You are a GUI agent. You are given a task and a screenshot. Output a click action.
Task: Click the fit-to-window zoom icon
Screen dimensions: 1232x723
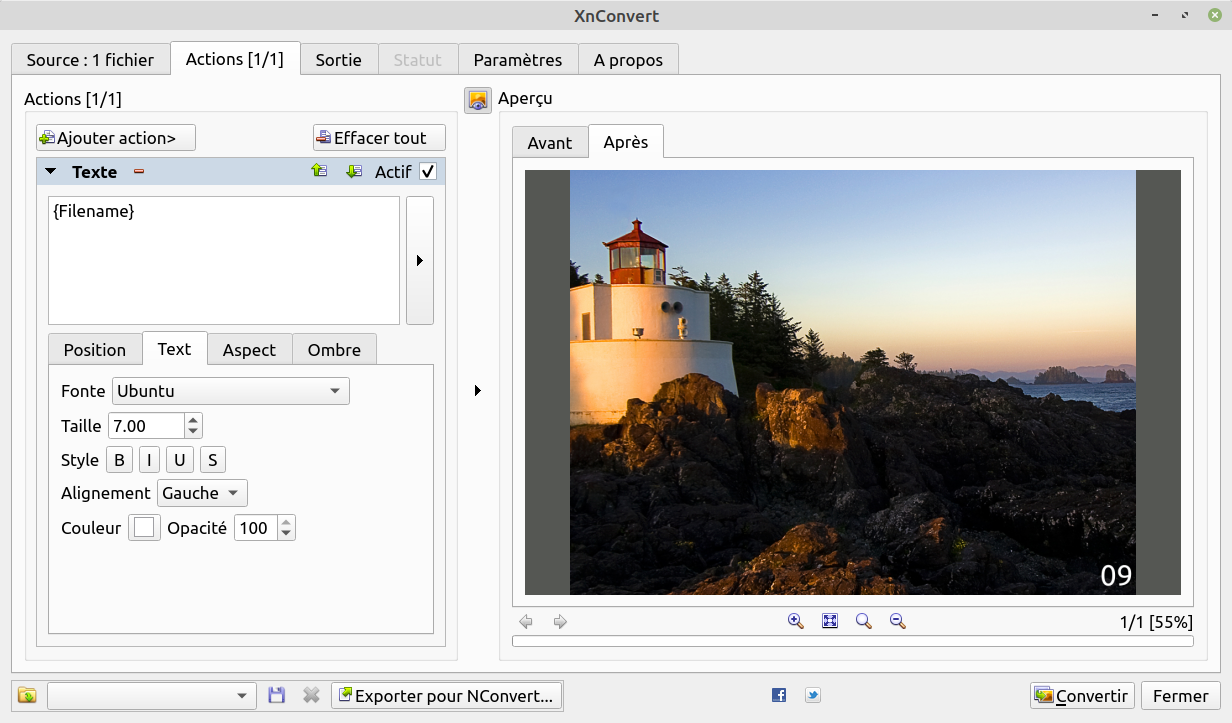pyautogui.click(x=830, y=621)
